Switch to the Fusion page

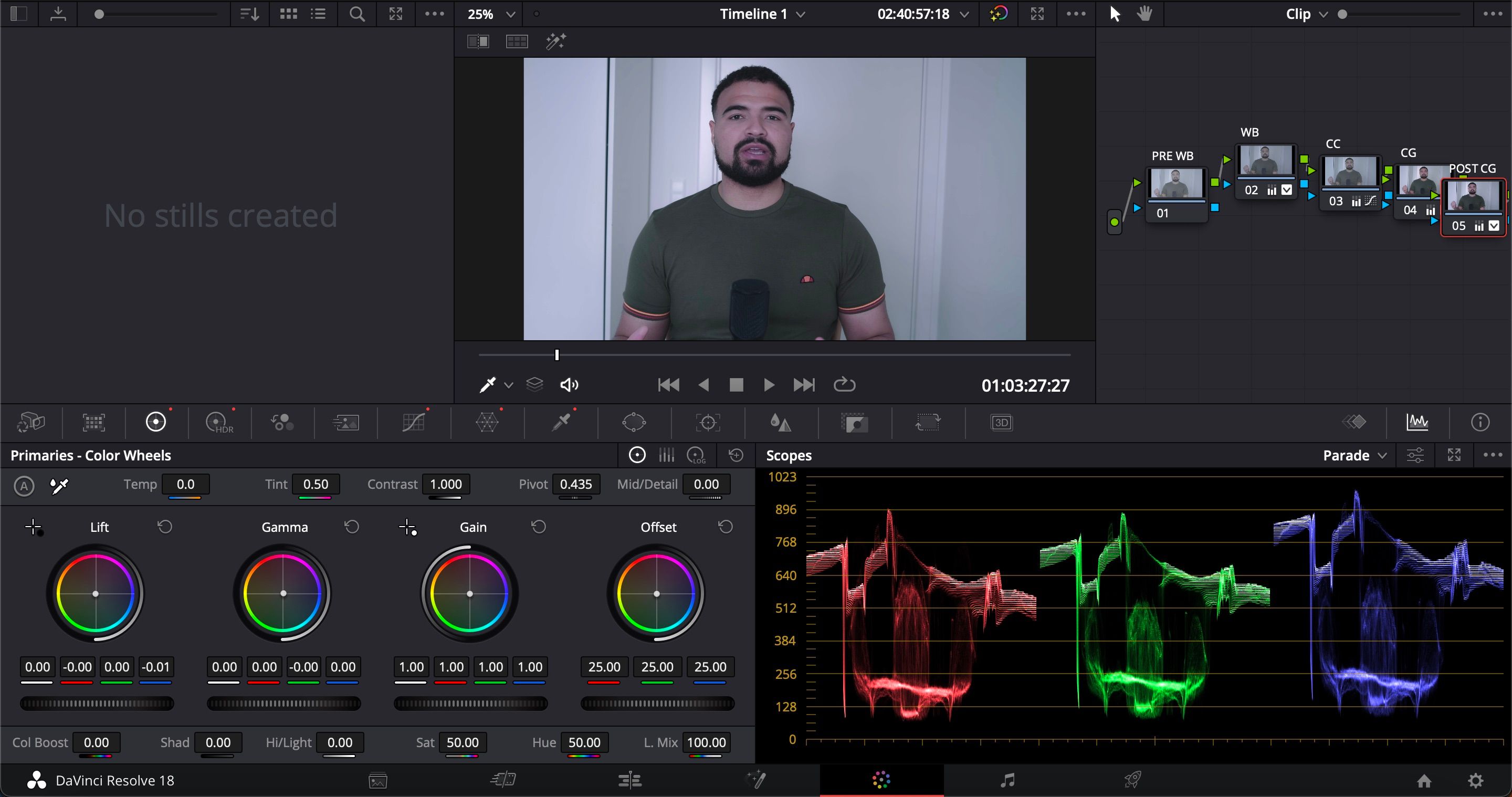pyautogui.click(x=757, y=781)
